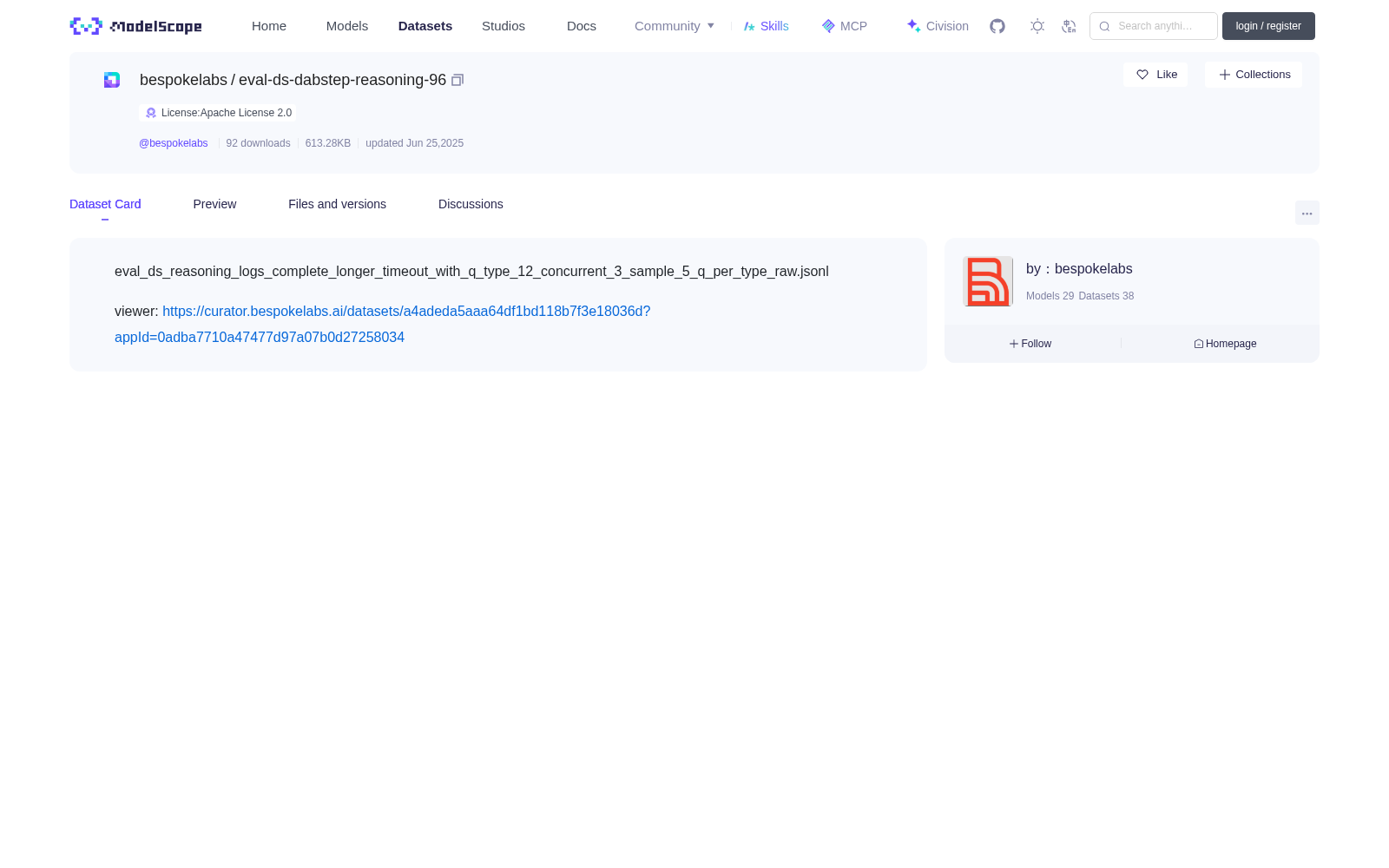This screenshot has height=868, width=1389.
Task: Click bespokelabs in the dataset title
Action: click(183, 80)
